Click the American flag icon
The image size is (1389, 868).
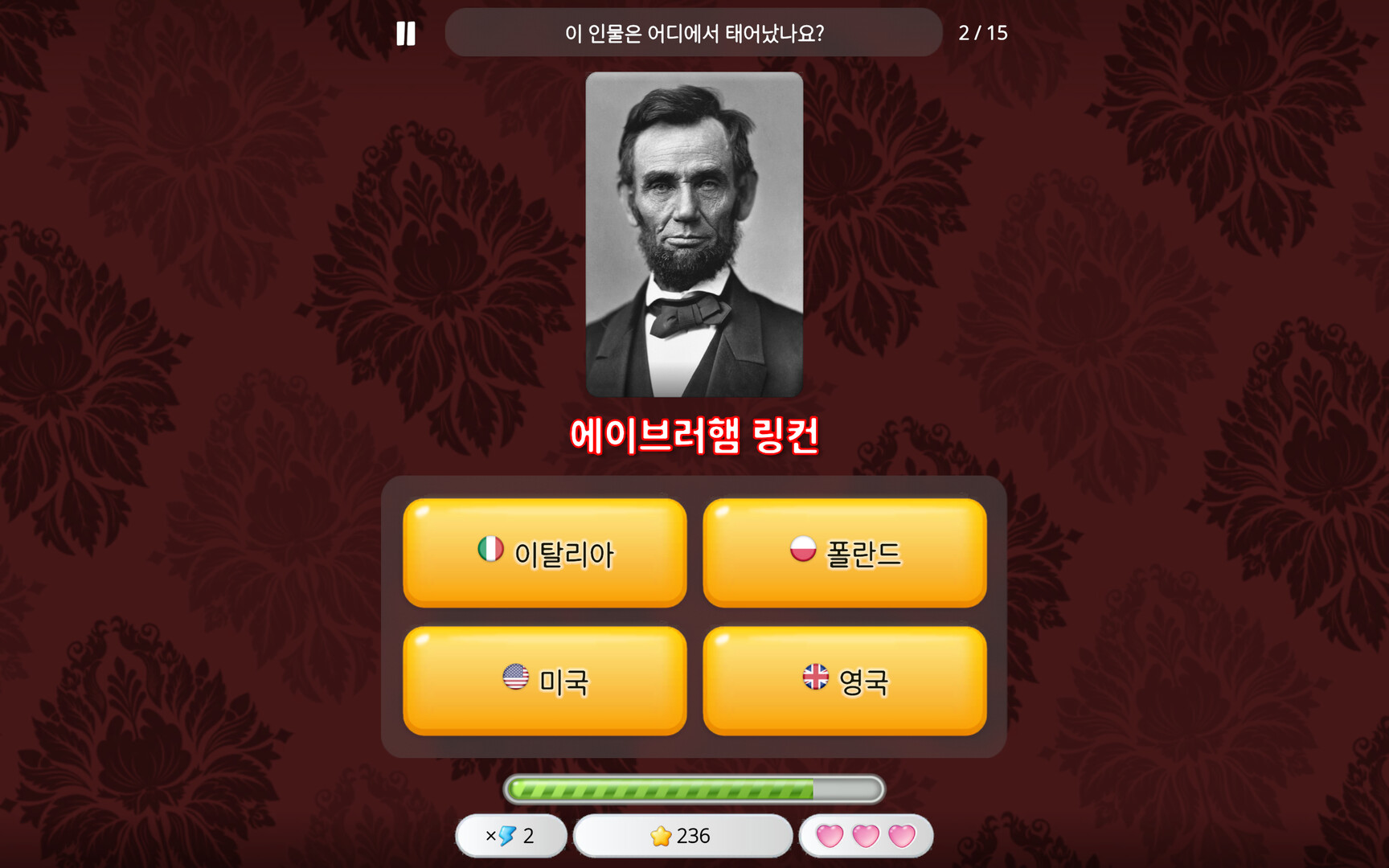point(515,677)
